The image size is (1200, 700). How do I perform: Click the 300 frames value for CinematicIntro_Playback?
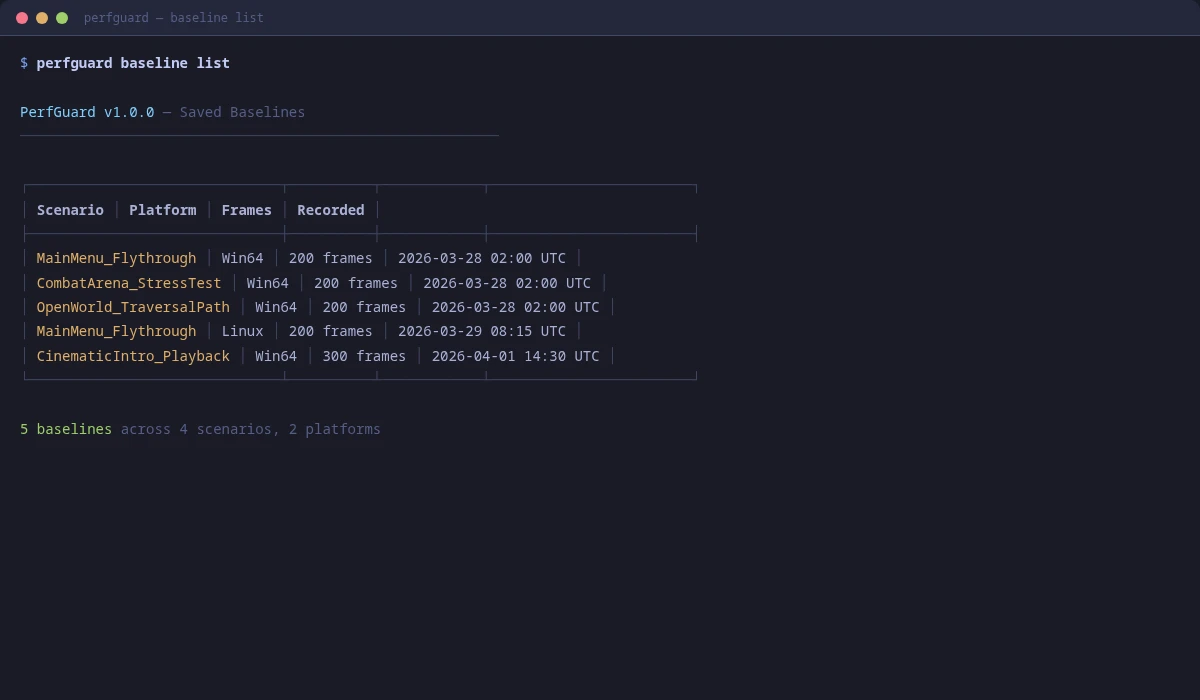[x=365, y=355]
